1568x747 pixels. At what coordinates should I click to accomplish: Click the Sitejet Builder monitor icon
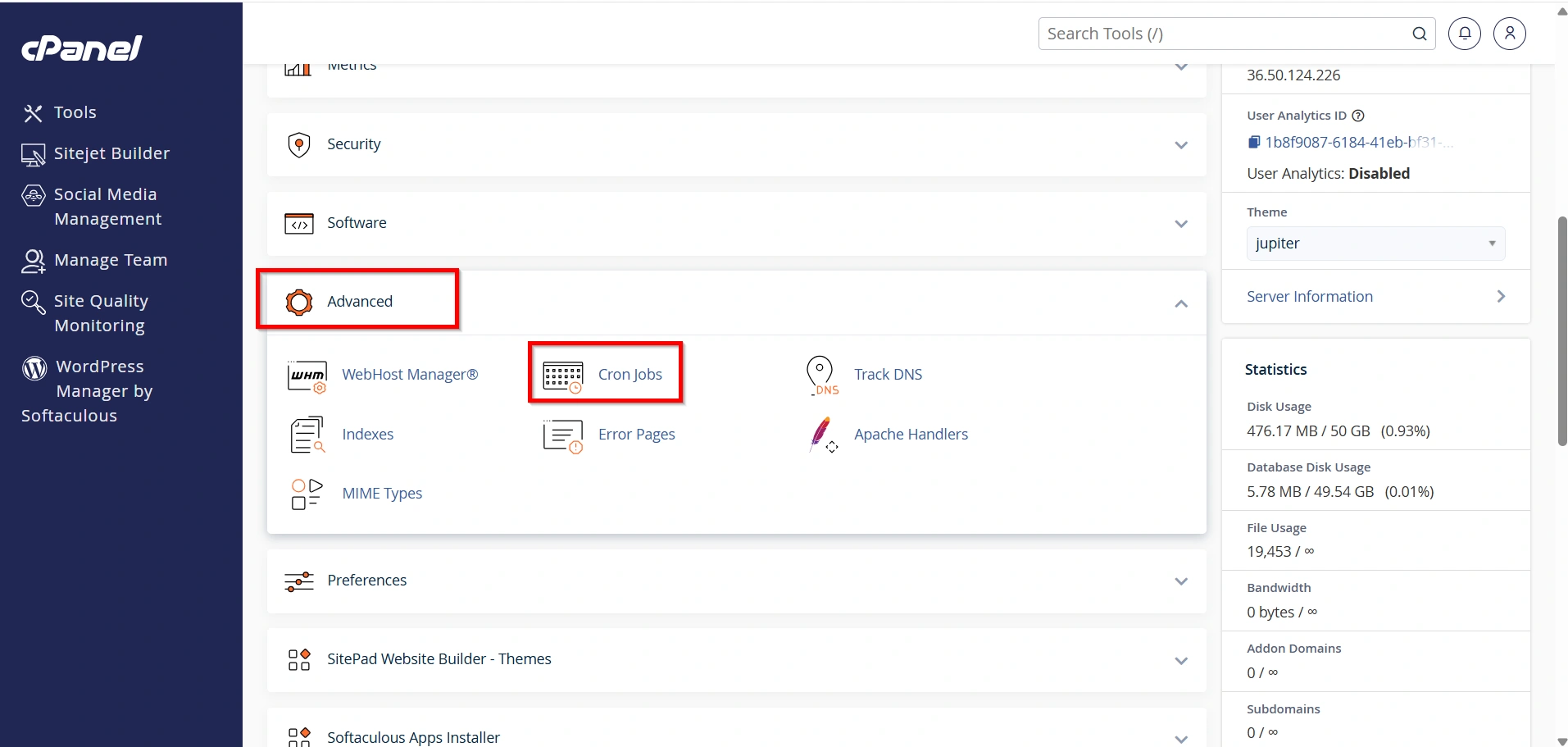[33, 154]
